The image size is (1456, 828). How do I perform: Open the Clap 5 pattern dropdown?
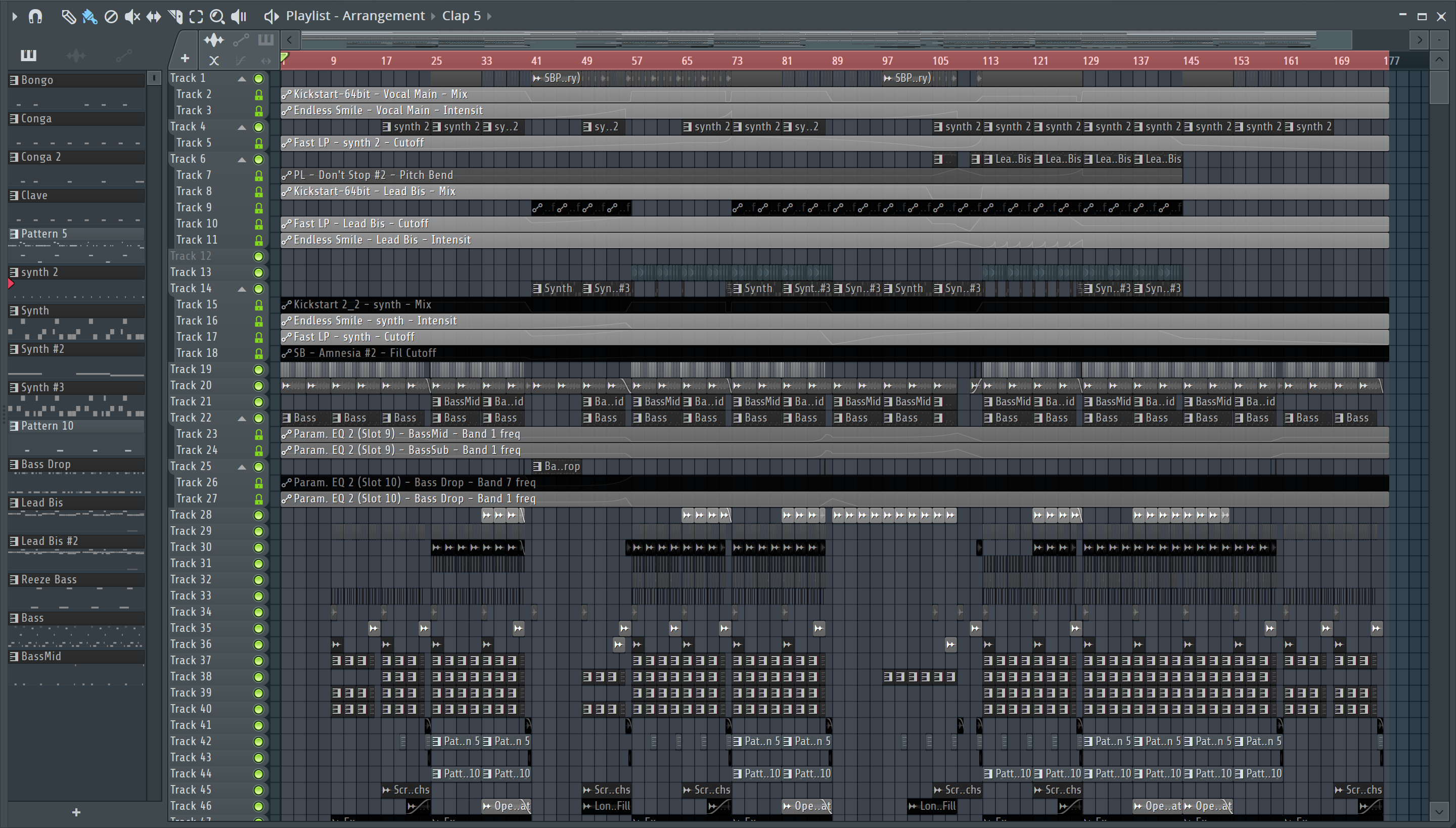tap(461, 16)
